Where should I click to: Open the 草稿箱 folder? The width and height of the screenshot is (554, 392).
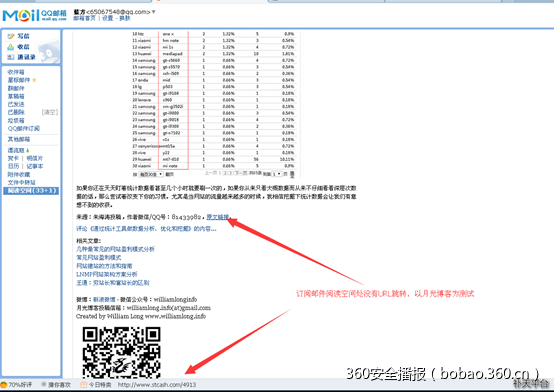[x=16, y=96]
